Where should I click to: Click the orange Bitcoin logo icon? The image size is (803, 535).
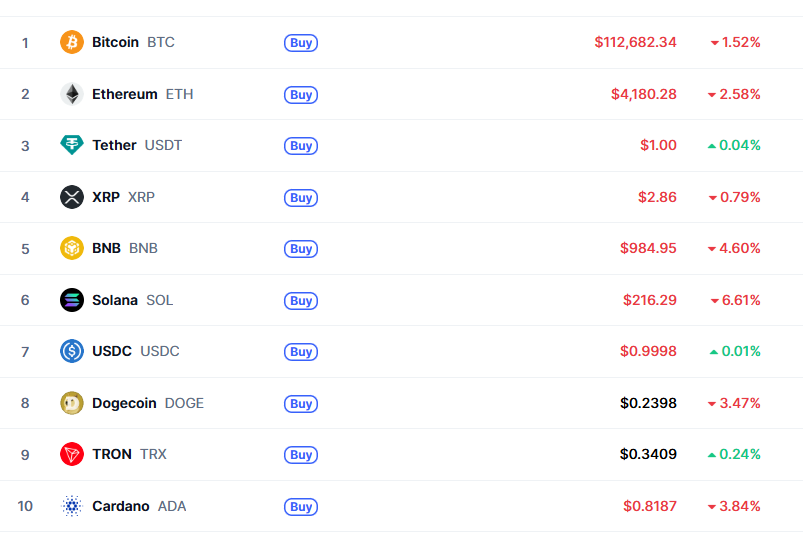pos(72,42)
